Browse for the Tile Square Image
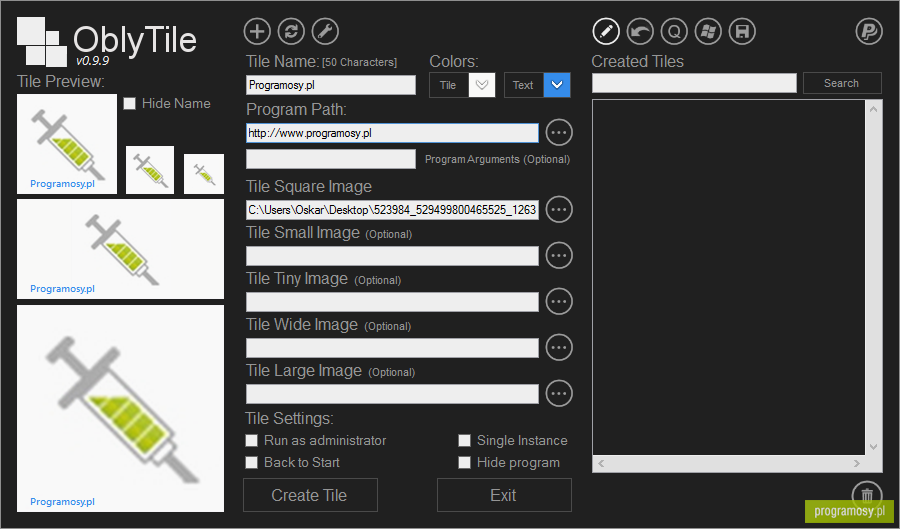Image resolution: width=900 pixels, height=529 pixels. 559,209
